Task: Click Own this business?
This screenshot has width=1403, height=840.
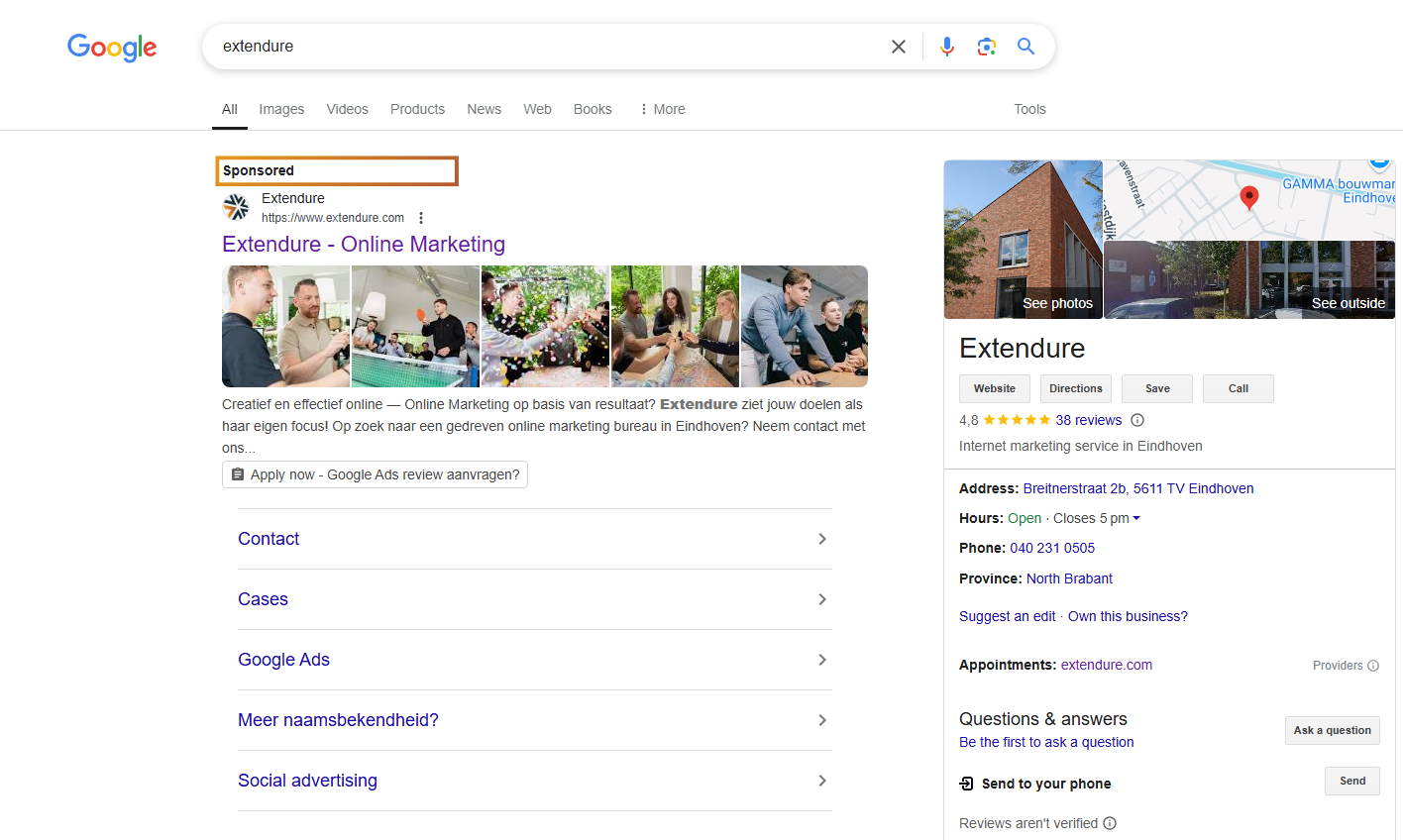Action: point(1128,616)
